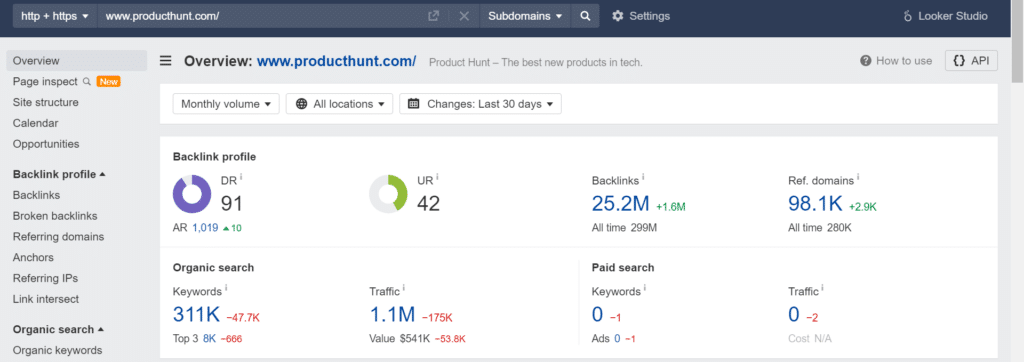Clear the URL field with X icon
The image size is (1024, 362).
(464, 16)
